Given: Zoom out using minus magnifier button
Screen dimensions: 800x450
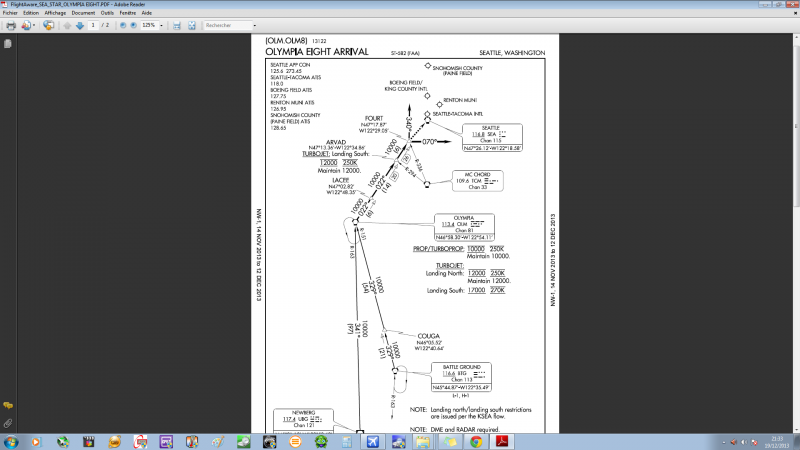Looking at the screenshot, I should pyautogui.click(x=122, y=25).
